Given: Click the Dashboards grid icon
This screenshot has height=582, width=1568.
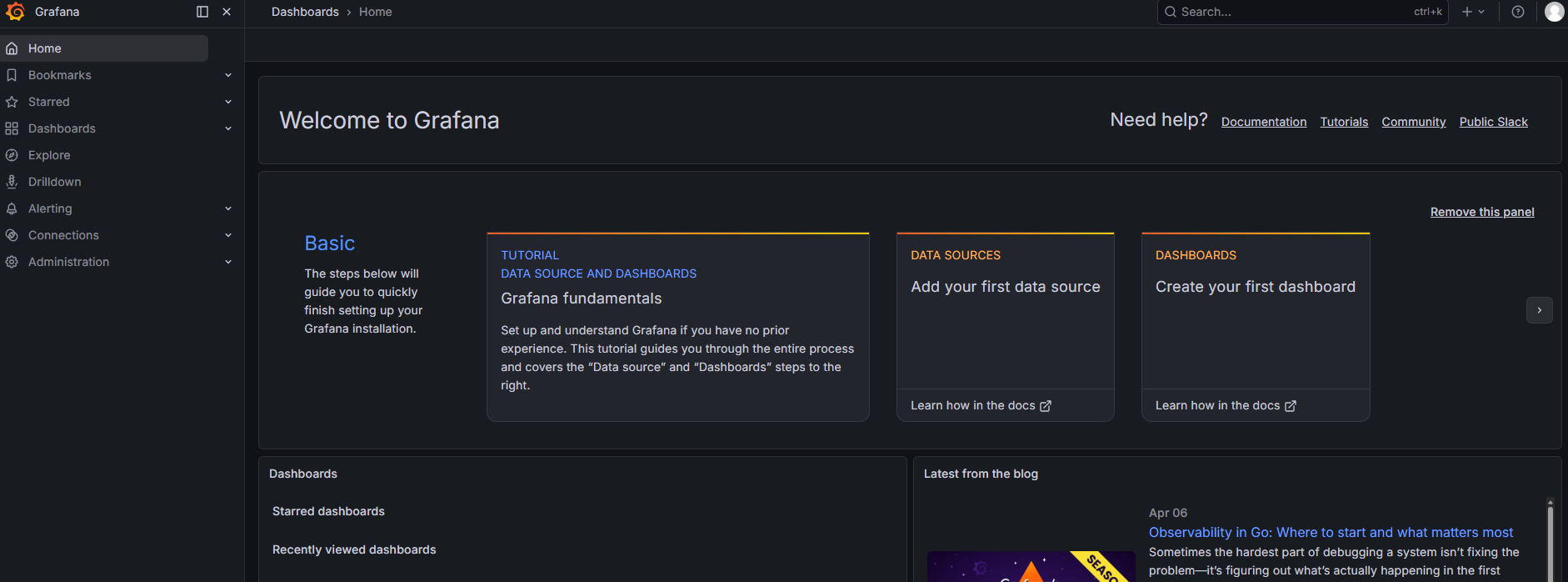Looking at the screenshot, I should coord(12,128).
